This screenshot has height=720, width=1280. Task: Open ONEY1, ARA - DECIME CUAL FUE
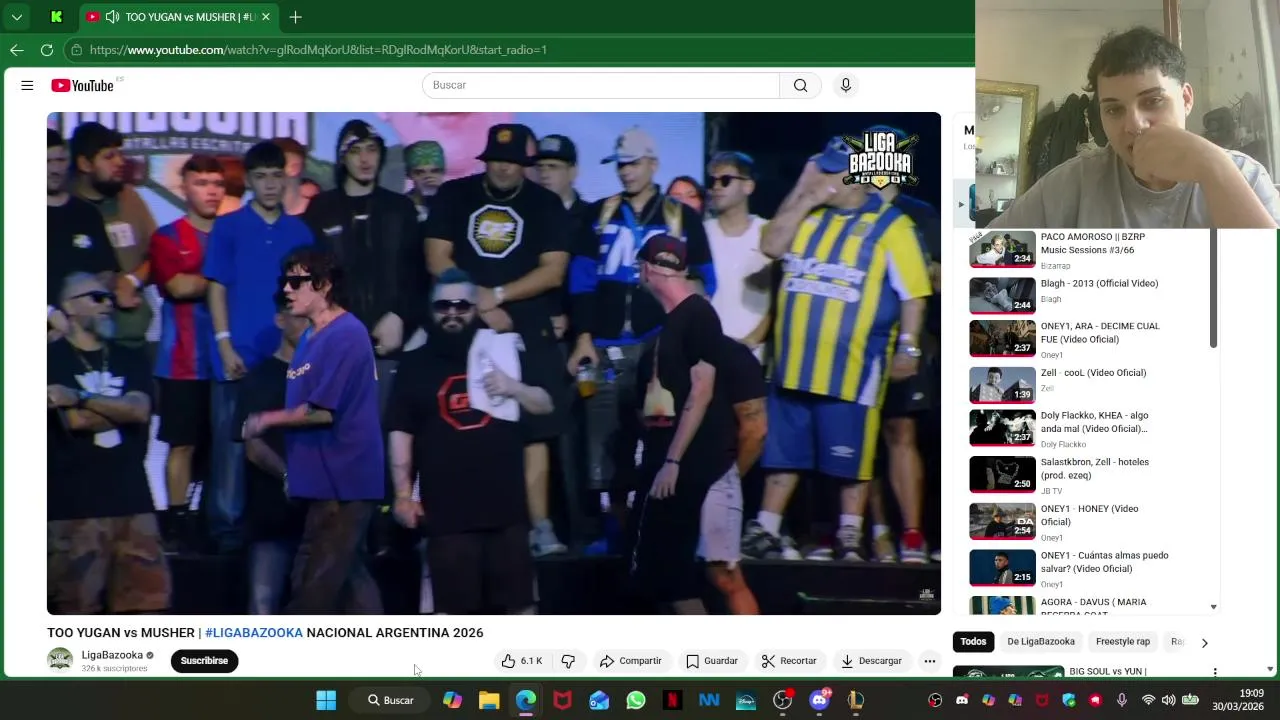tap(1100, 333)
